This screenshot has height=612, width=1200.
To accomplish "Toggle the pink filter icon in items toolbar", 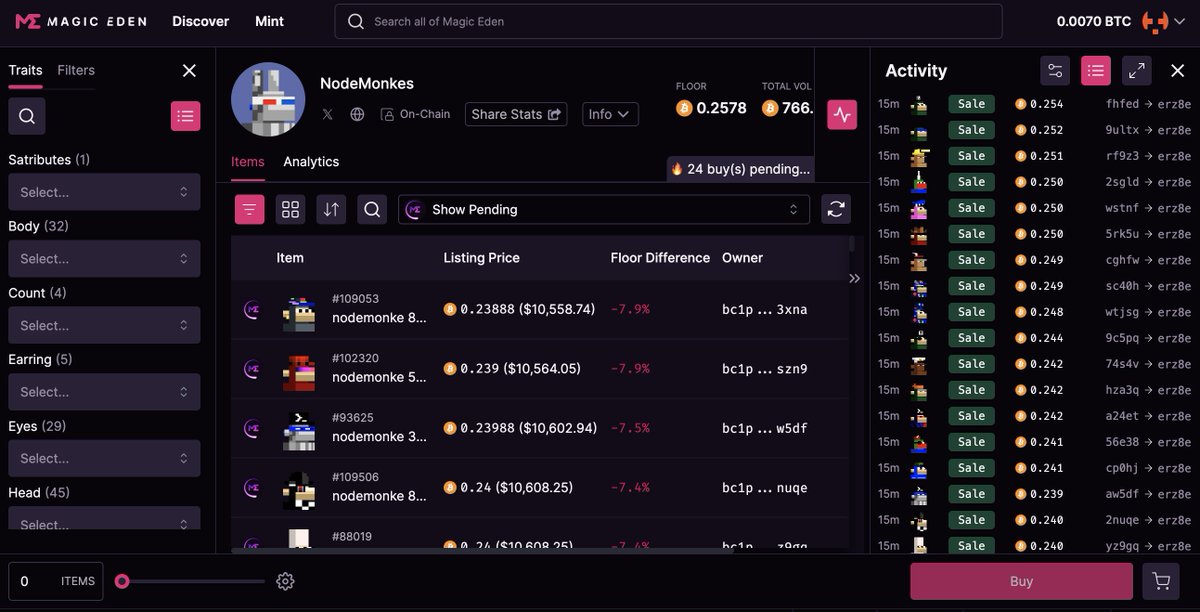I will (250, 209).
